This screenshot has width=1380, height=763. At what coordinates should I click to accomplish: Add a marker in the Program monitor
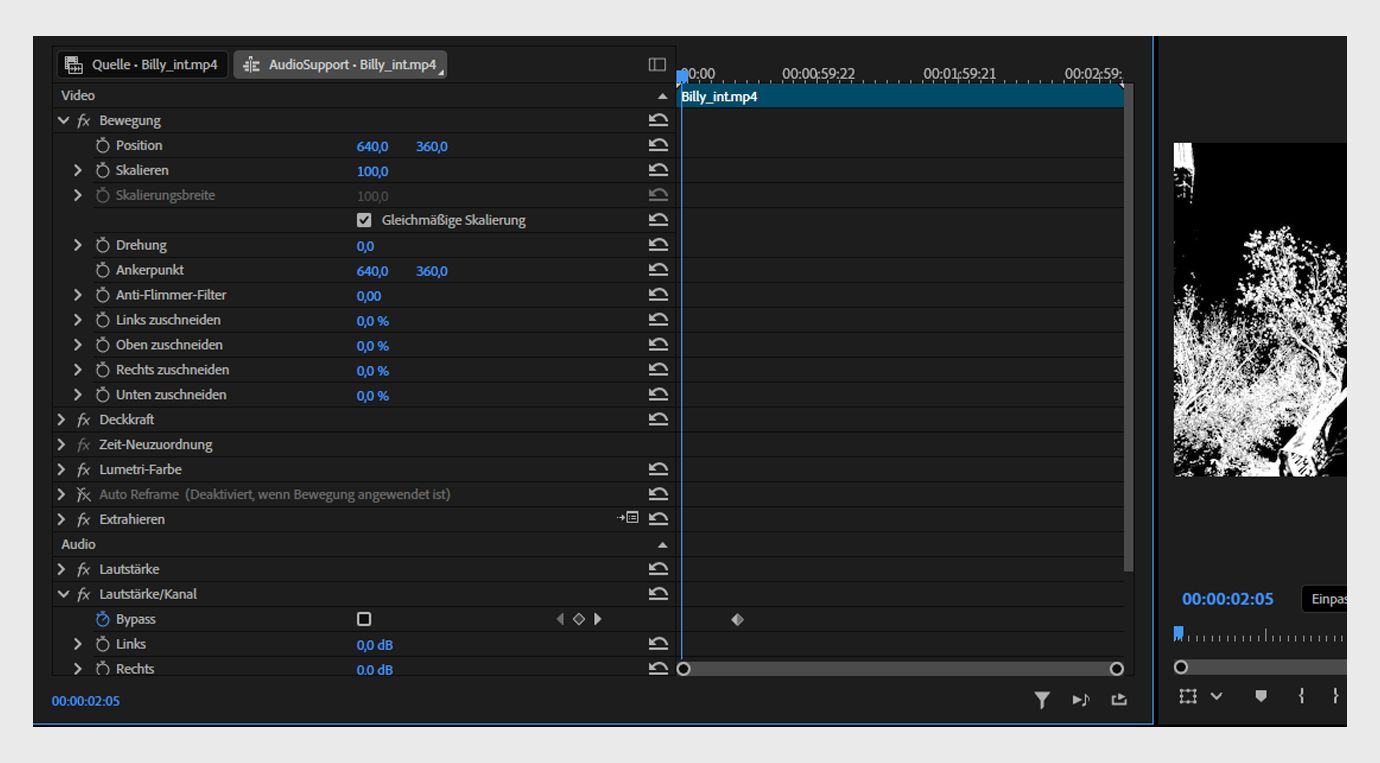[1261, 696]
